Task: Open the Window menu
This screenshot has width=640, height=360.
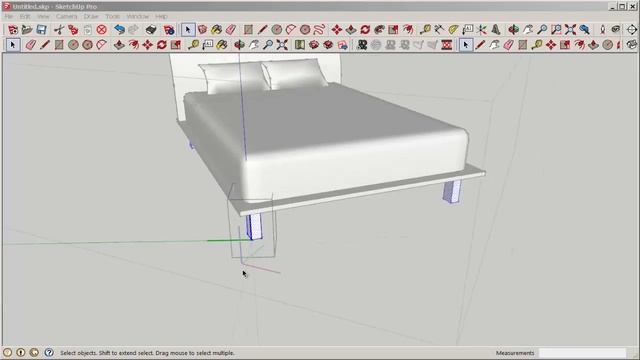Action: [138, 16]
